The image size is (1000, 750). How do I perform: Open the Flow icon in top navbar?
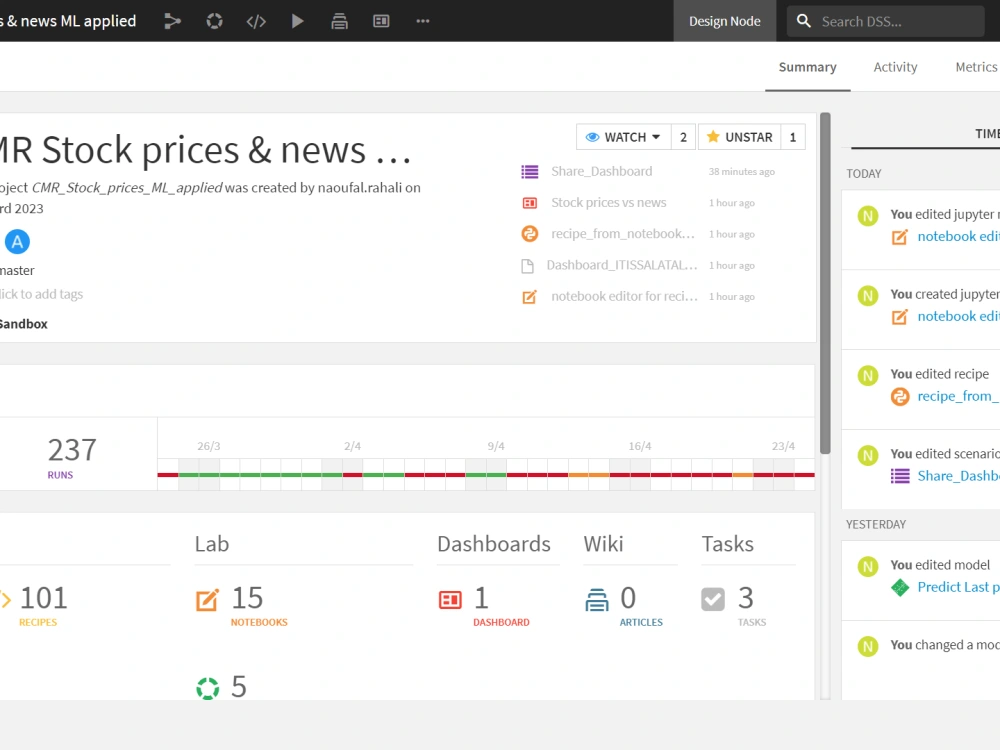pos(172,21)
